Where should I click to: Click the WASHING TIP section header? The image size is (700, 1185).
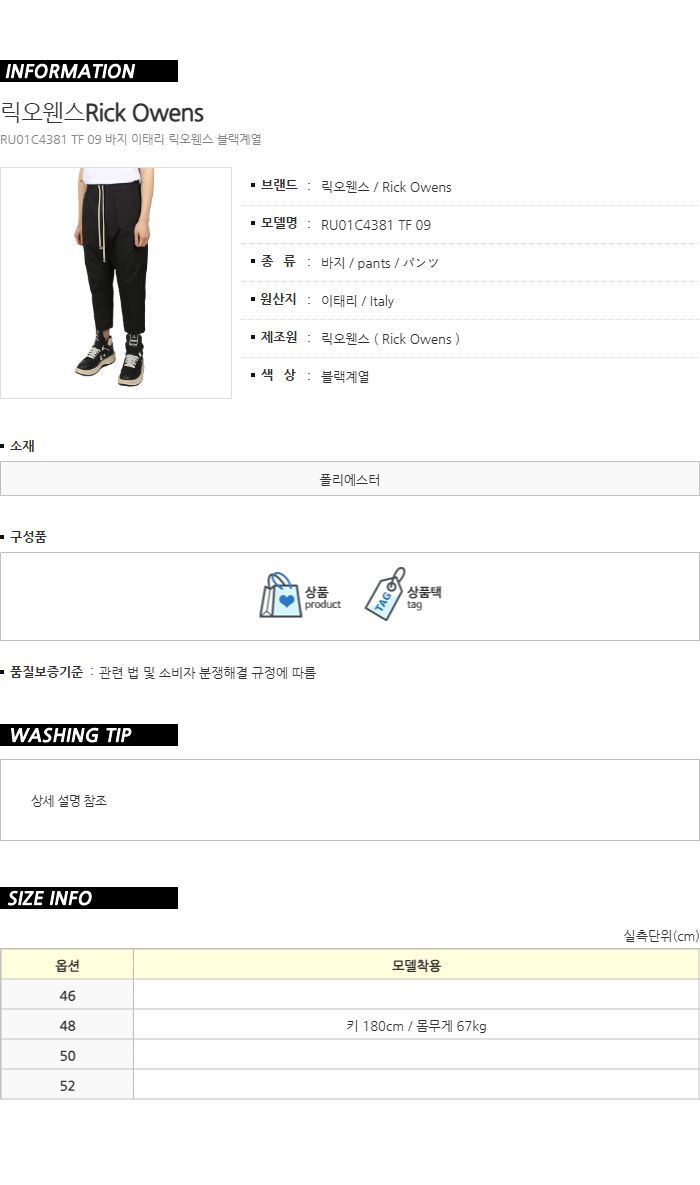point(88,735)
